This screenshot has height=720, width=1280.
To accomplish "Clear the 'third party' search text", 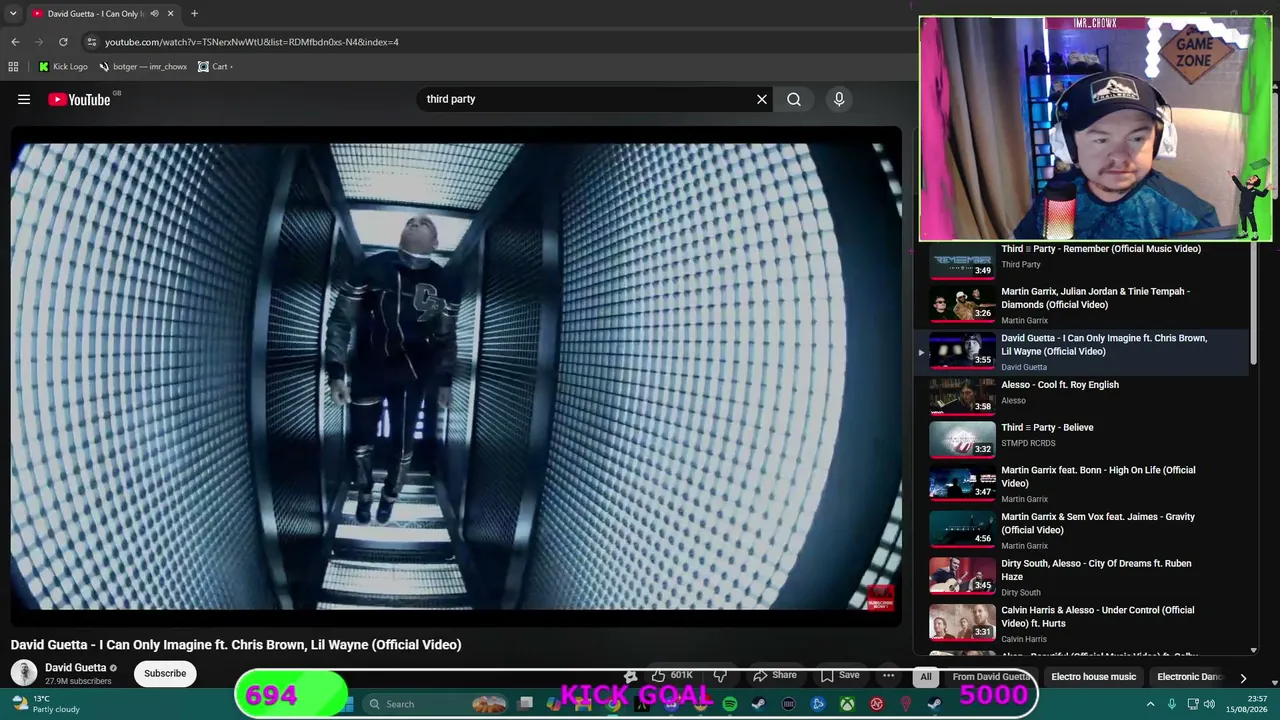I will (x=762, y=99).
